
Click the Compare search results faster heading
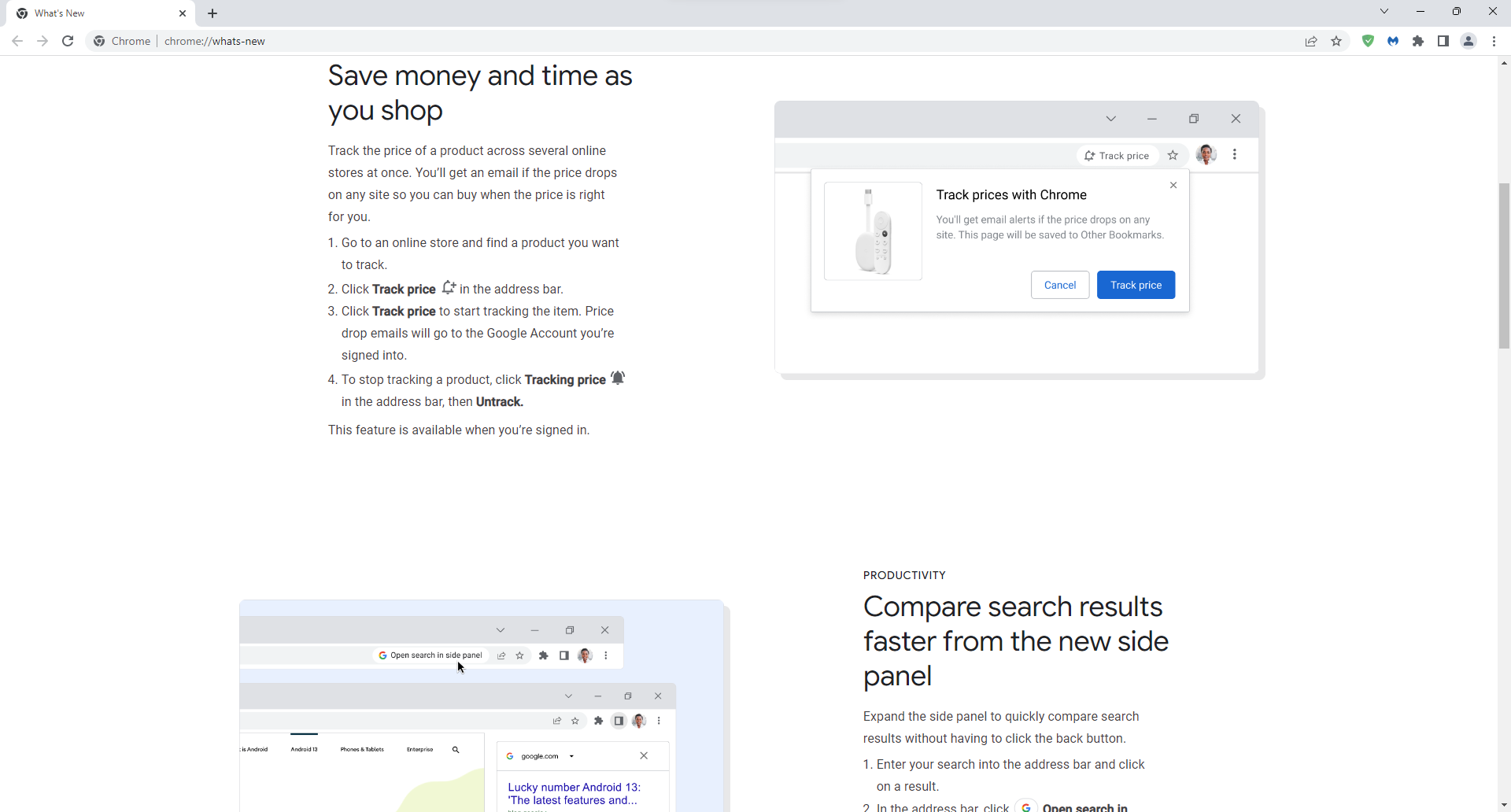1016,641
